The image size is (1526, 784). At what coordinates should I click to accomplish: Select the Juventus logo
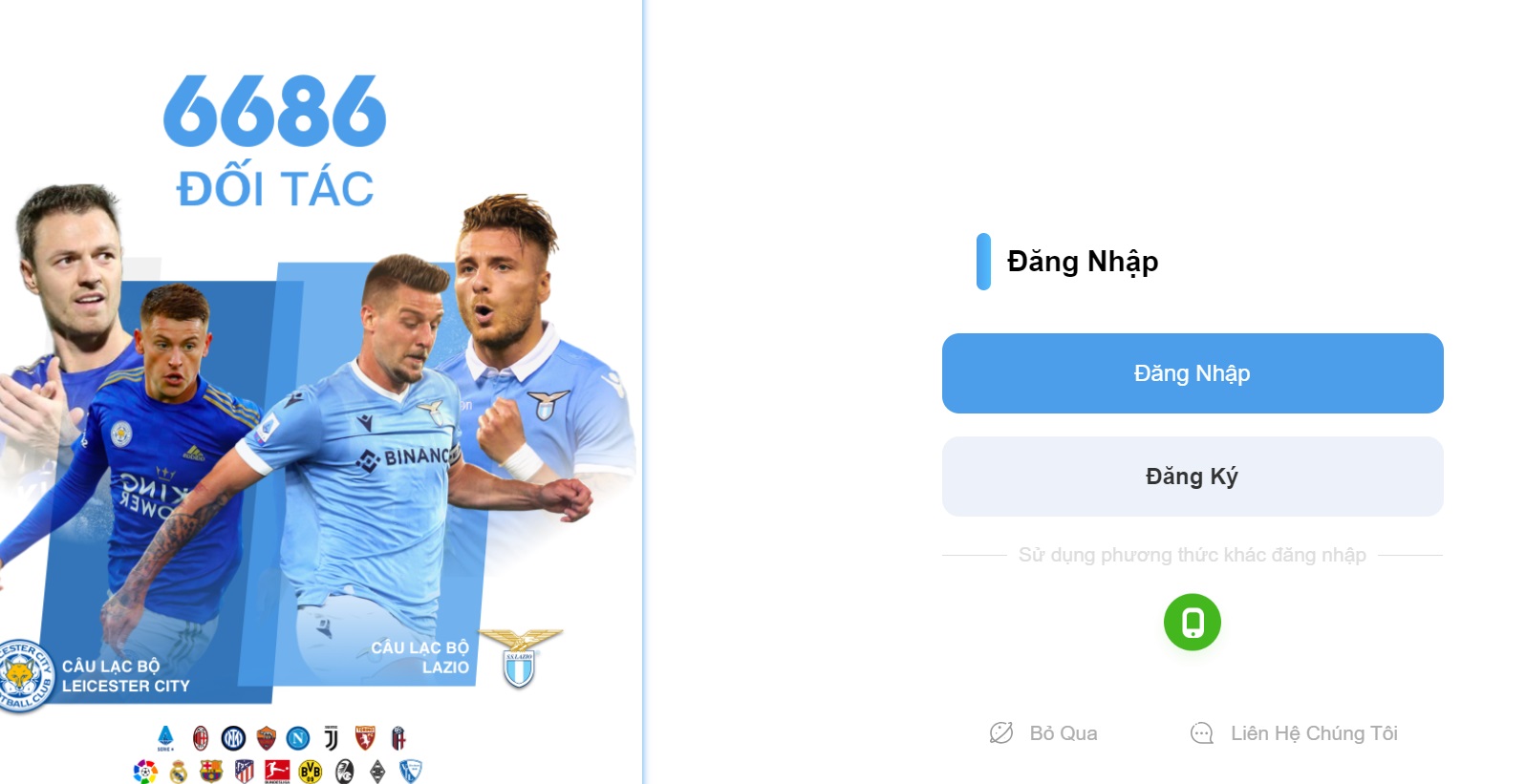[332, 738]
